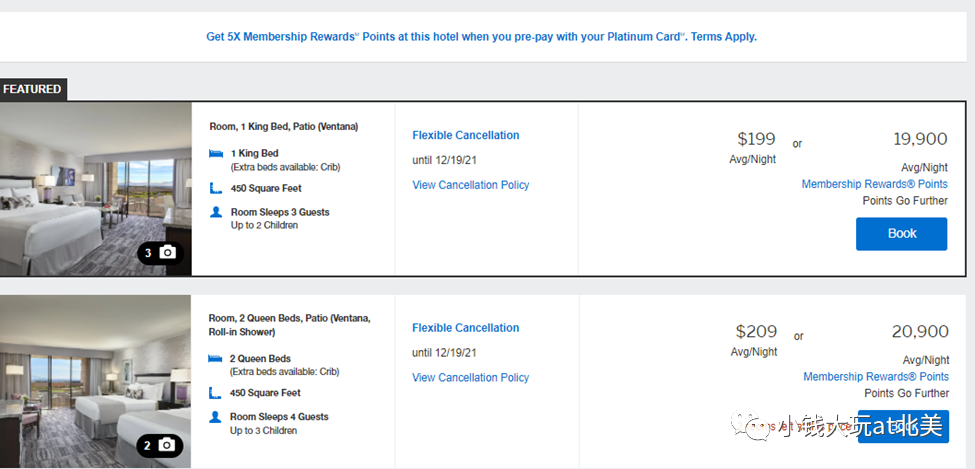Screen dimensions: 975x469
Task: Open photo gallery camera icon on King room
Action: click(167, 253)
